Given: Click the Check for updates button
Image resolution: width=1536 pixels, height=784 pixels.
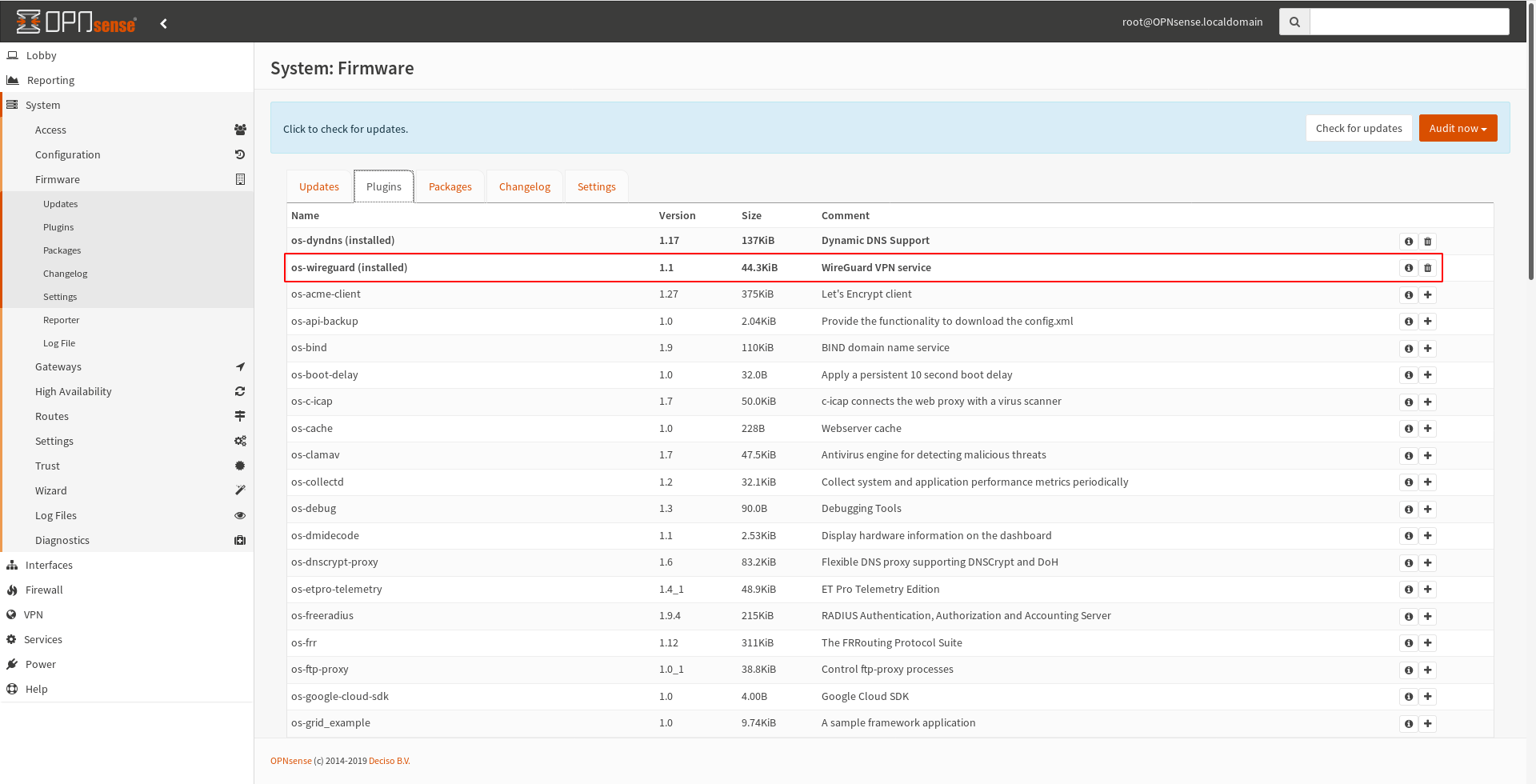Looking at the screenshot, I should [1358, 129].
